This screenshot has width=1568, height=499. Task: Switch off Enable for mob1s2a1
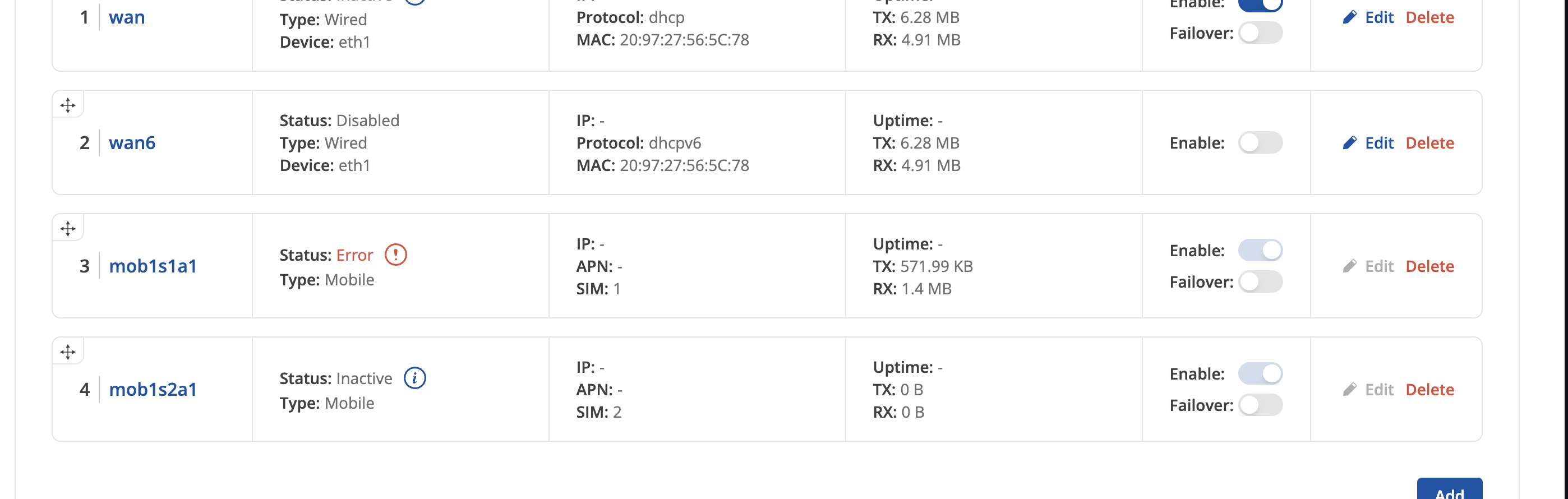(1260, 373)
